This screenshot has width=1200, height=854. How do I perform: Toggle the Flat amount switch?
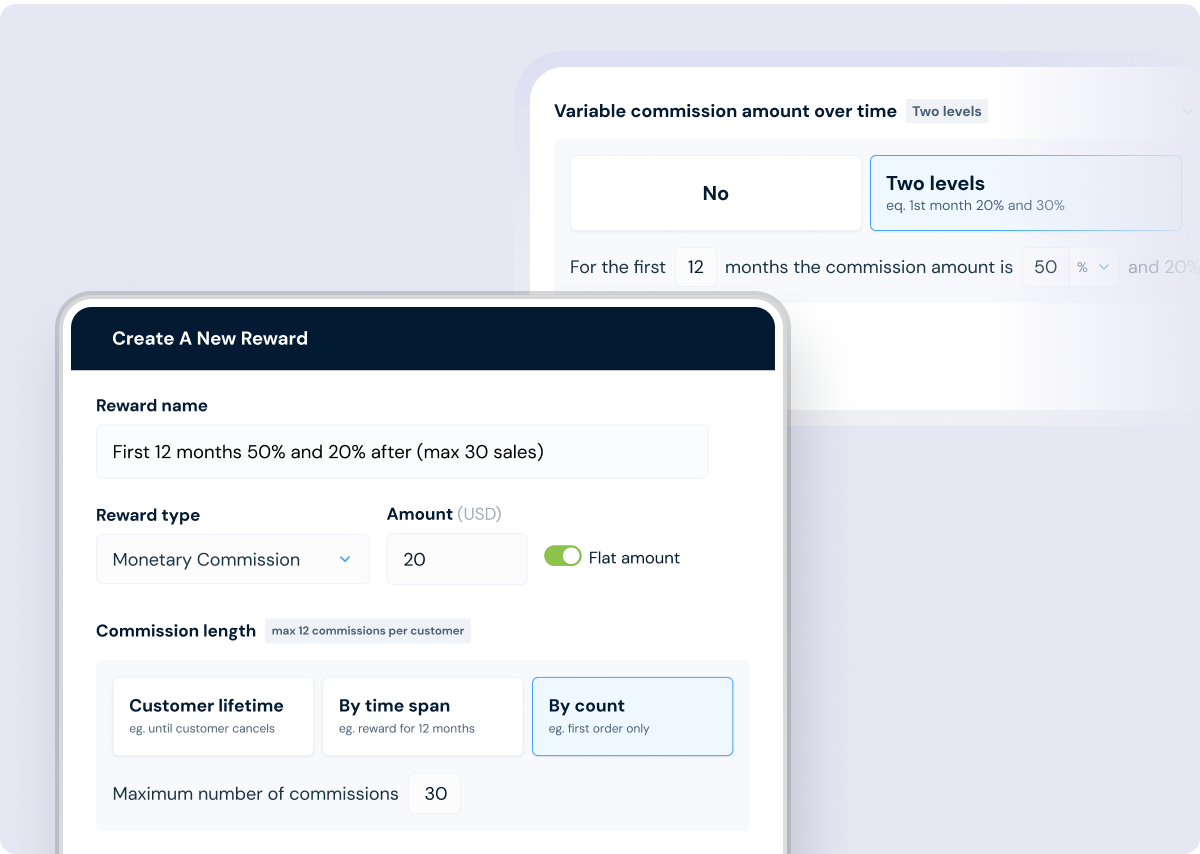click(x=562, y=557)
